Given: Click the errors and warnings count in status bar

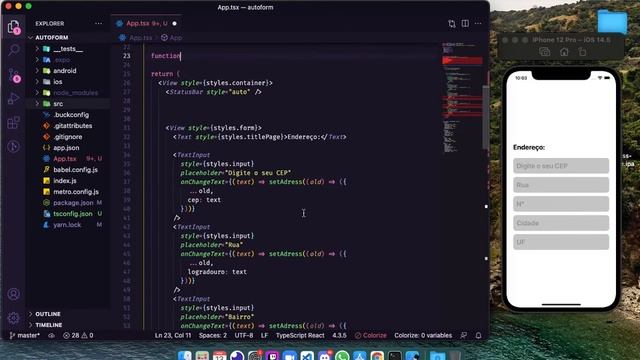Looking at the screenshot, I should [x=78, y=336].
